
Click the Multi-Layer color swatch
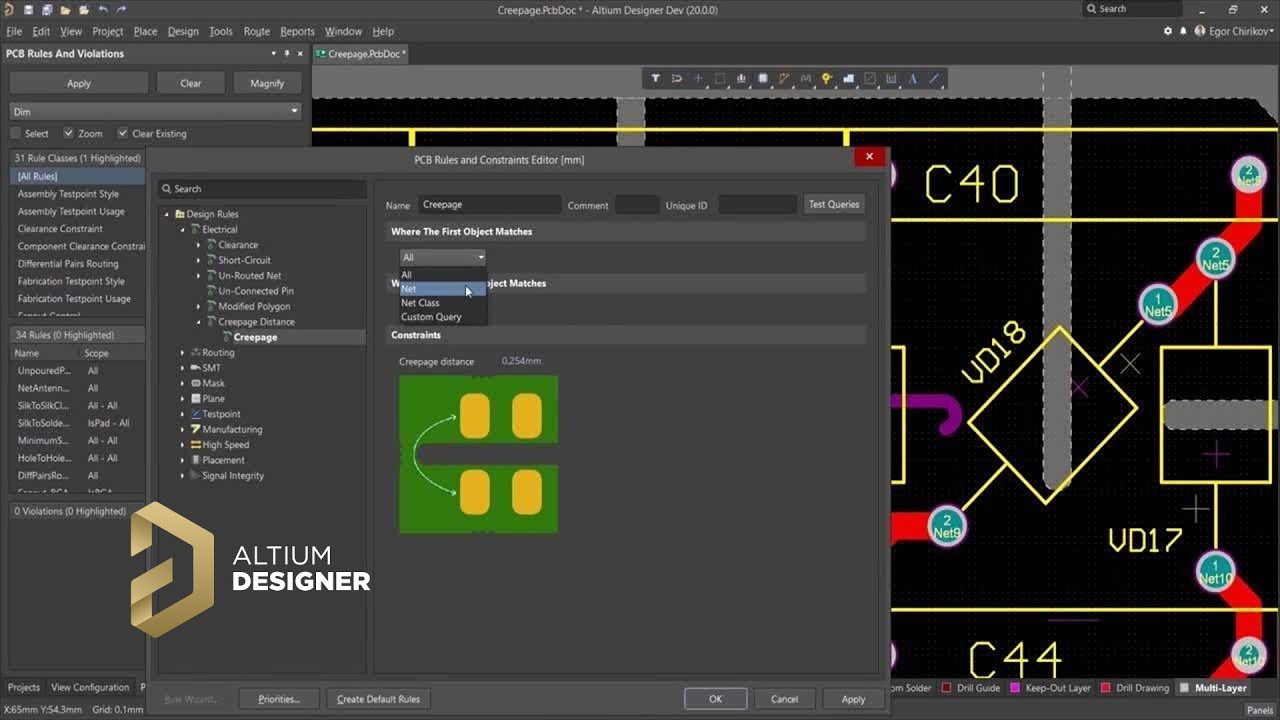point(1185,688)
